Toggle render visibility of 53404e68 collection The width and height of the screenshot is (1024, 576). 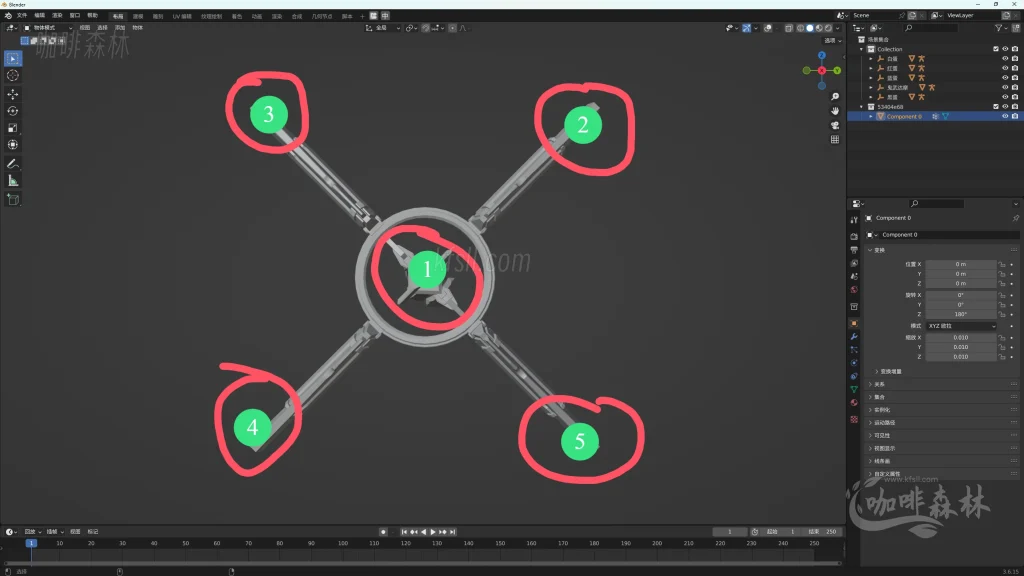point(1015,107)
